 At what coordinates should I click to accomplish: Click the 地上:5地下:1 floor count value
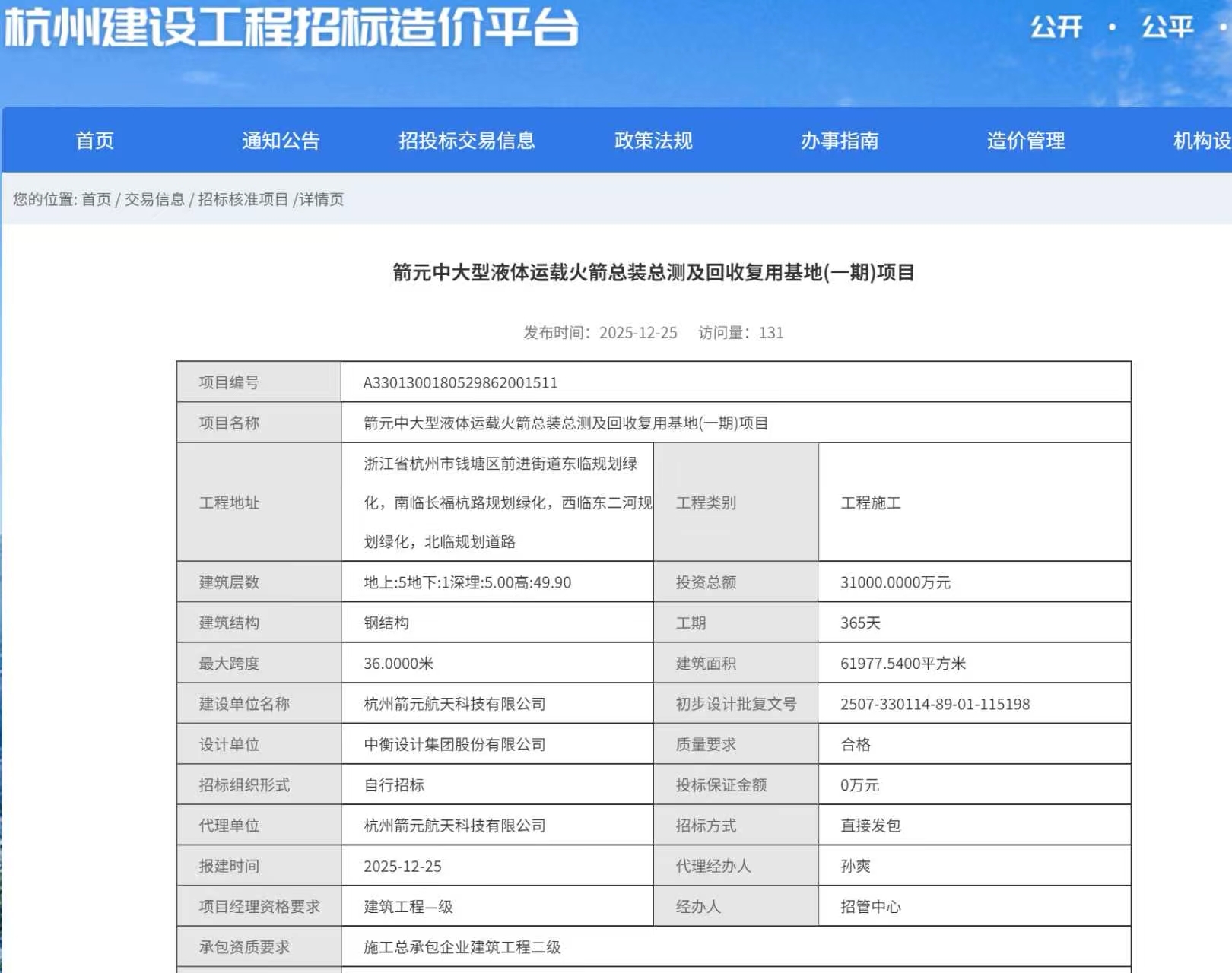[x=468, y=583]
